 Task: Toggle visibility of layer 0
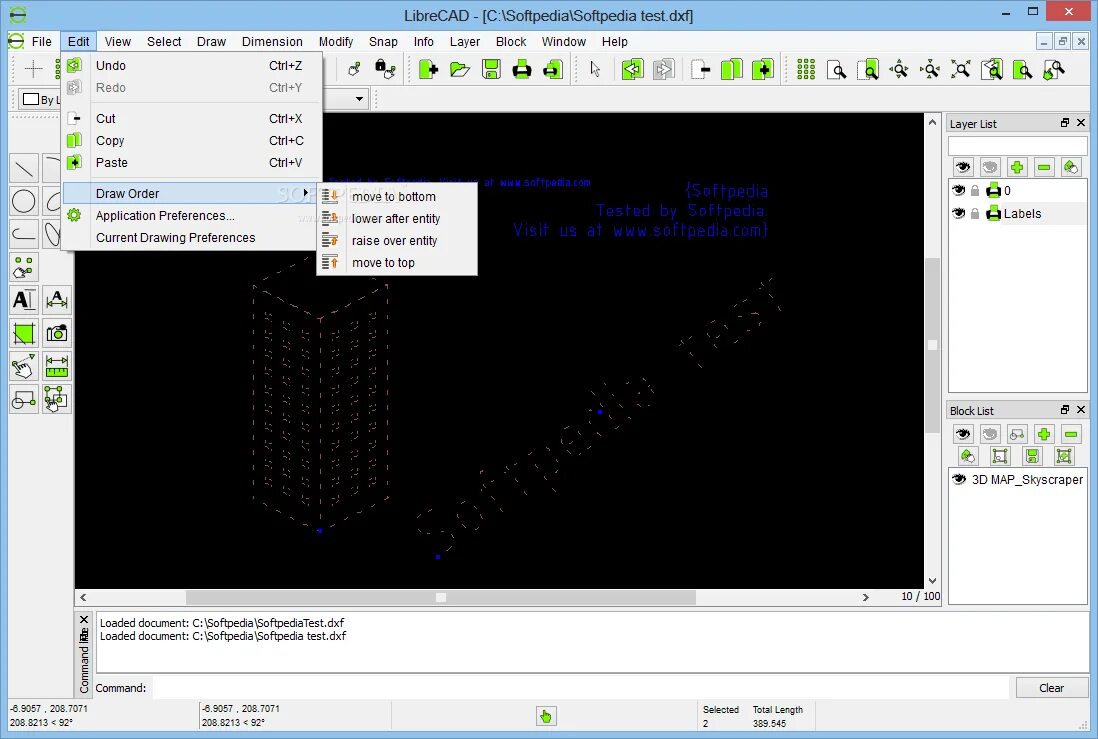(x=959, y=191)
